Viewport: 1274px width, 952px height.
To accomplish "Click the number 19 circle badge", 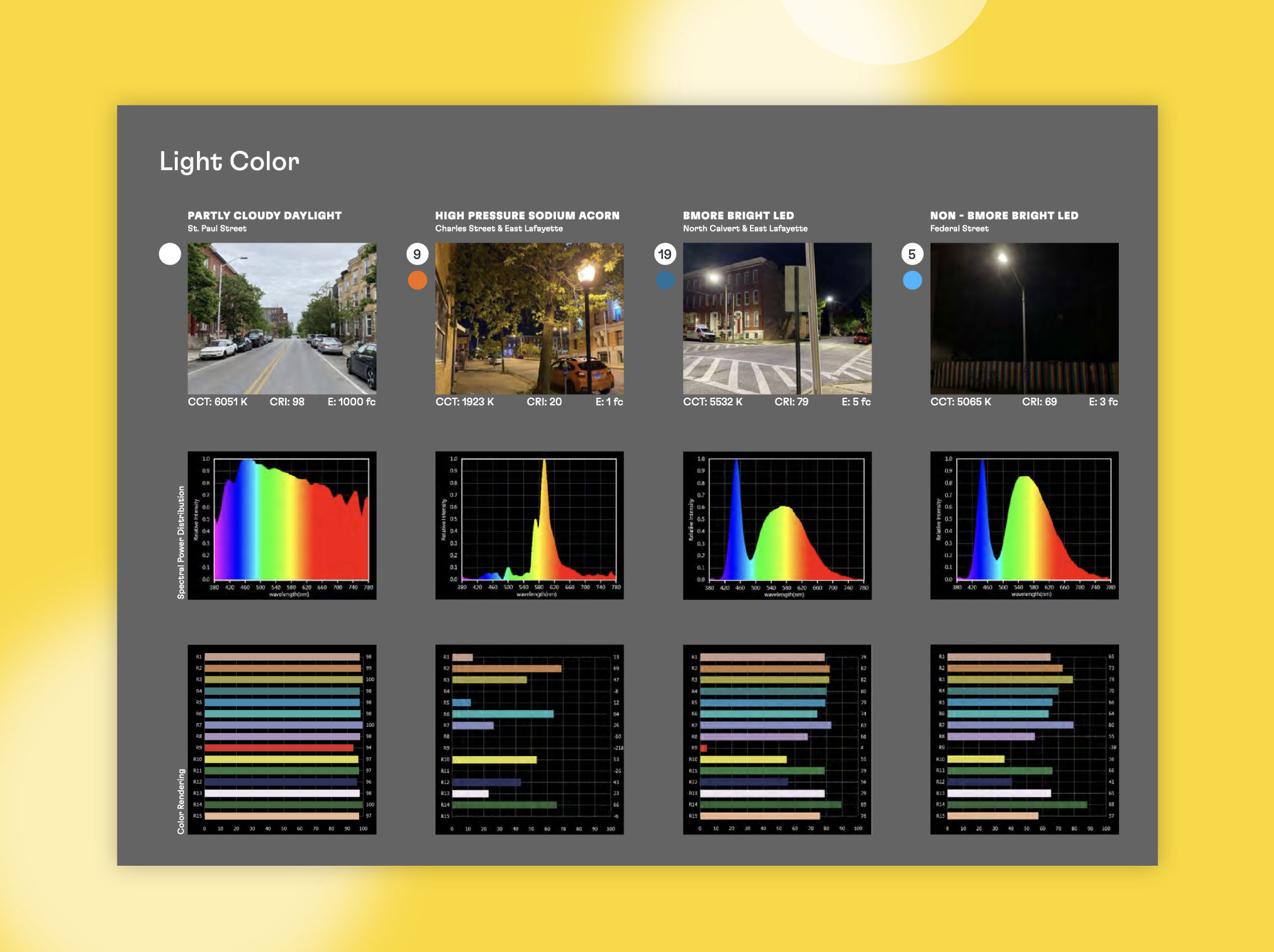I will coord(665,254).
